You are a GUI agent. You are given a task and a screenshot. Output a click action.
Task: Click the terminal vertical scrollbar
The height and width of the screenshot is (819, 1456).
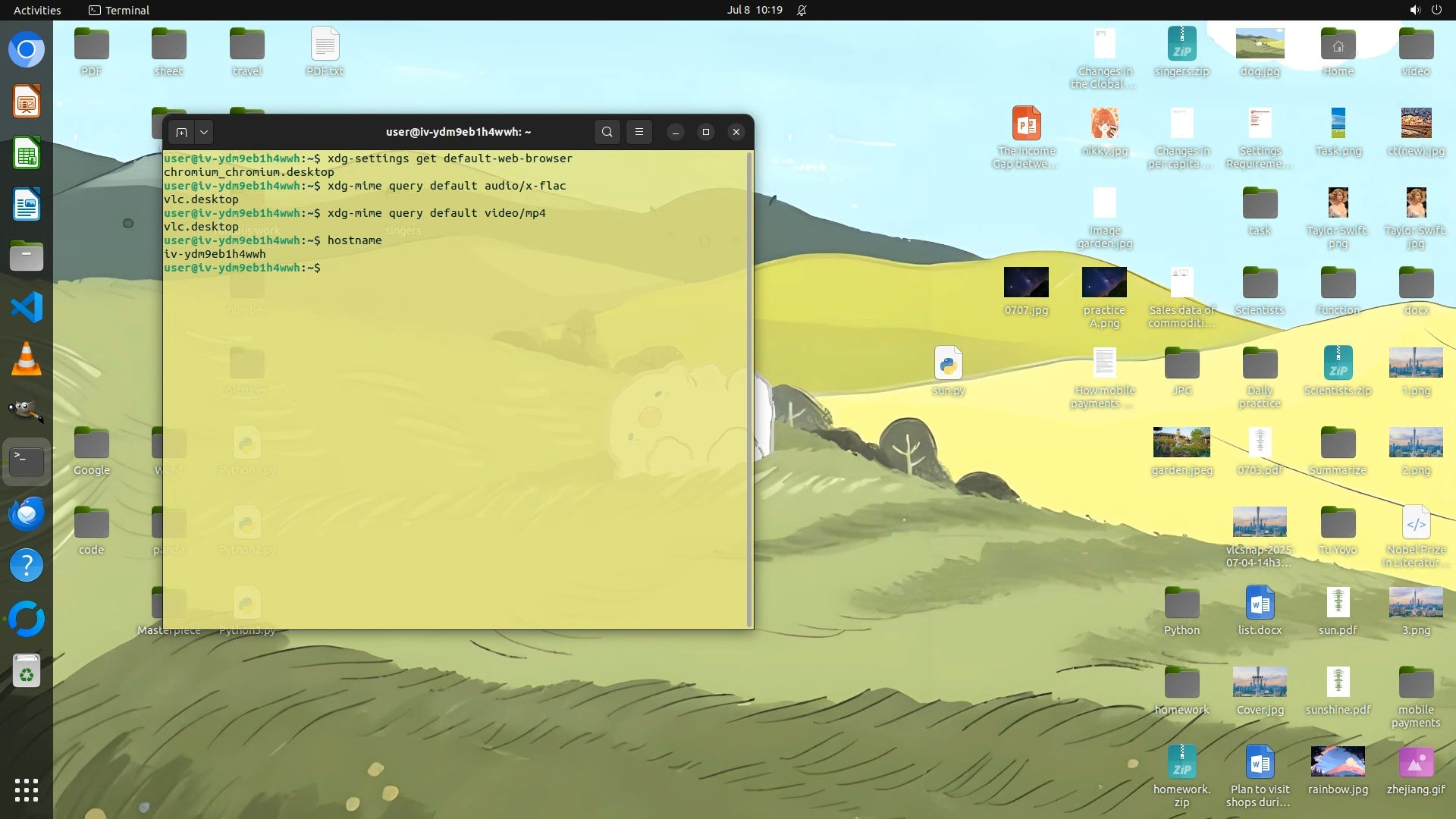(x=750, y=388)
